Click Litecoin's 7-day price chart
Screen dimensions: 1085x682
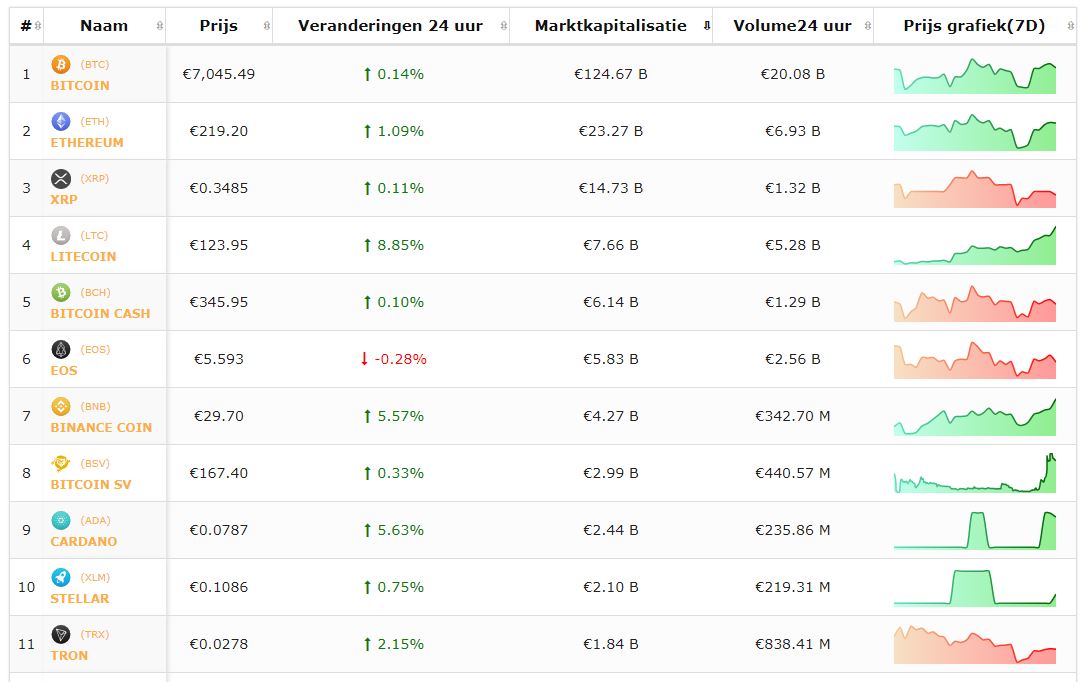click(x=974, y=246)
